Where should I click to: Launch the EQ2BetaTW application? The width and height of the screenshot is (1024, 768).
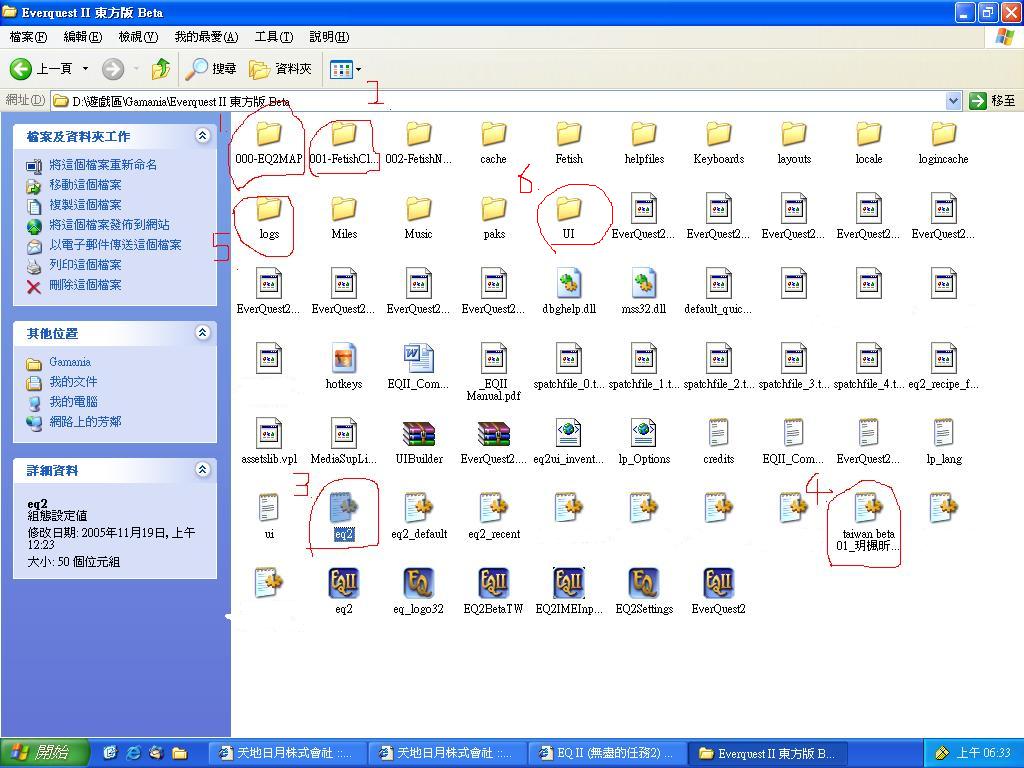(x=493, y=584)
